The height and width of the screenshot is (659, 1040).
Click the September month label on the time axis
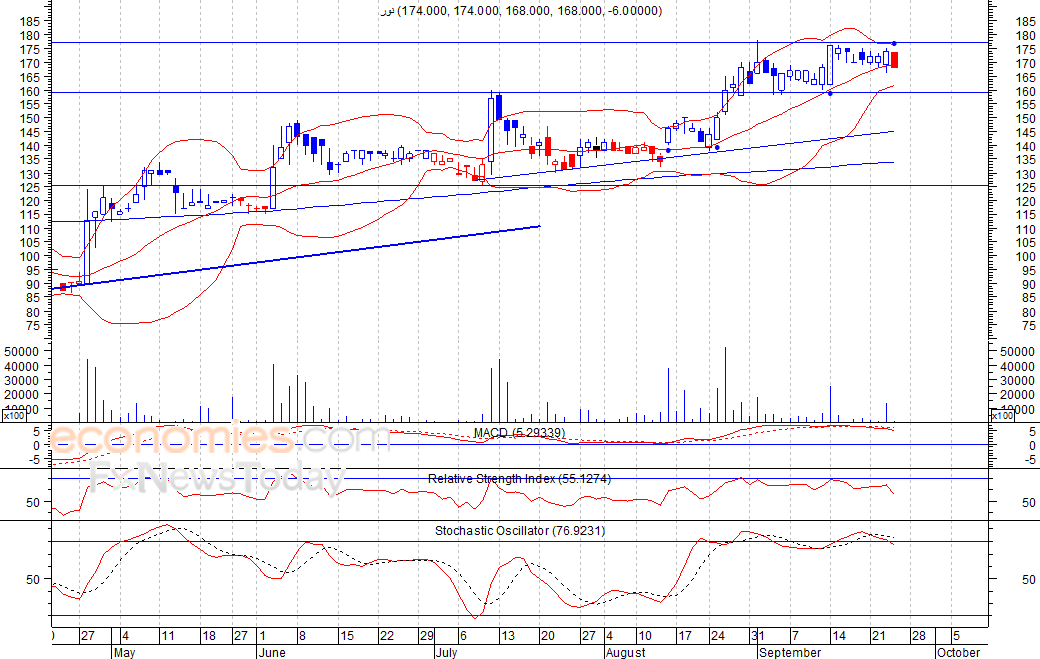click(x=790, y=652)
